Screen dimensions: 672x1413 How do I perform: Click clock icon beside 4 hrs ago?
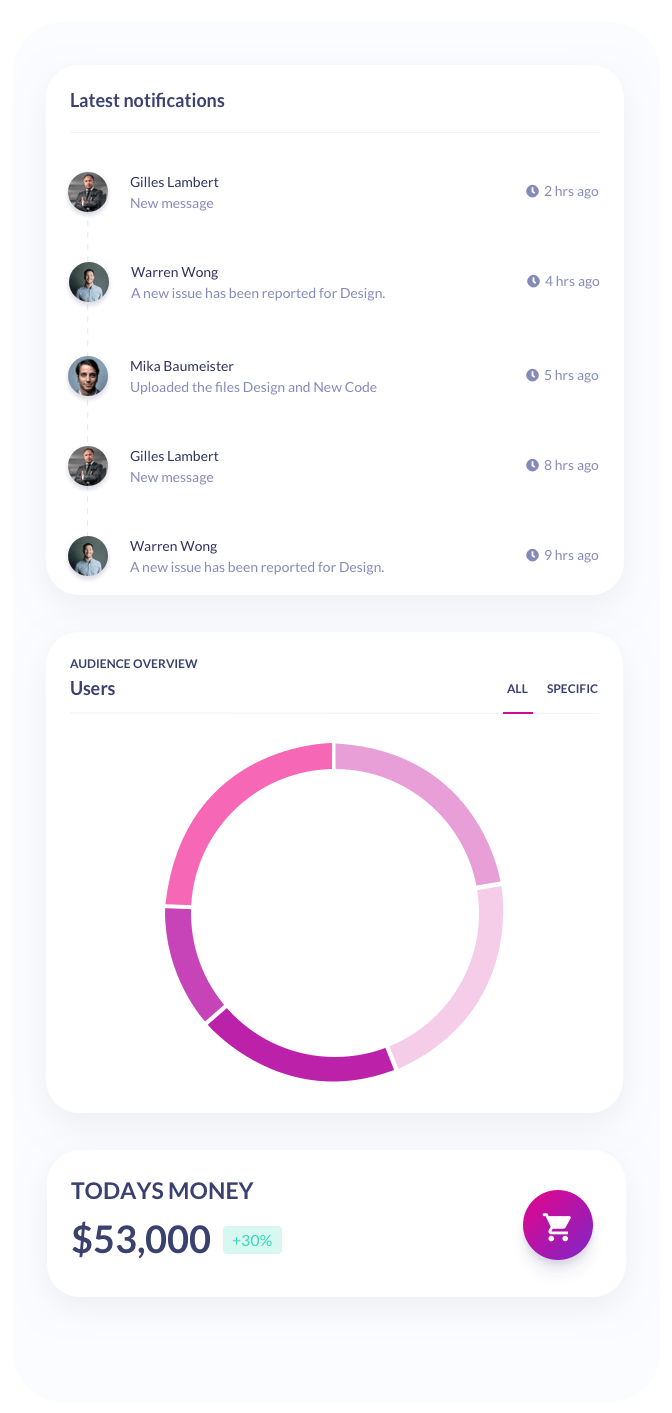click(x=533, y=281)
